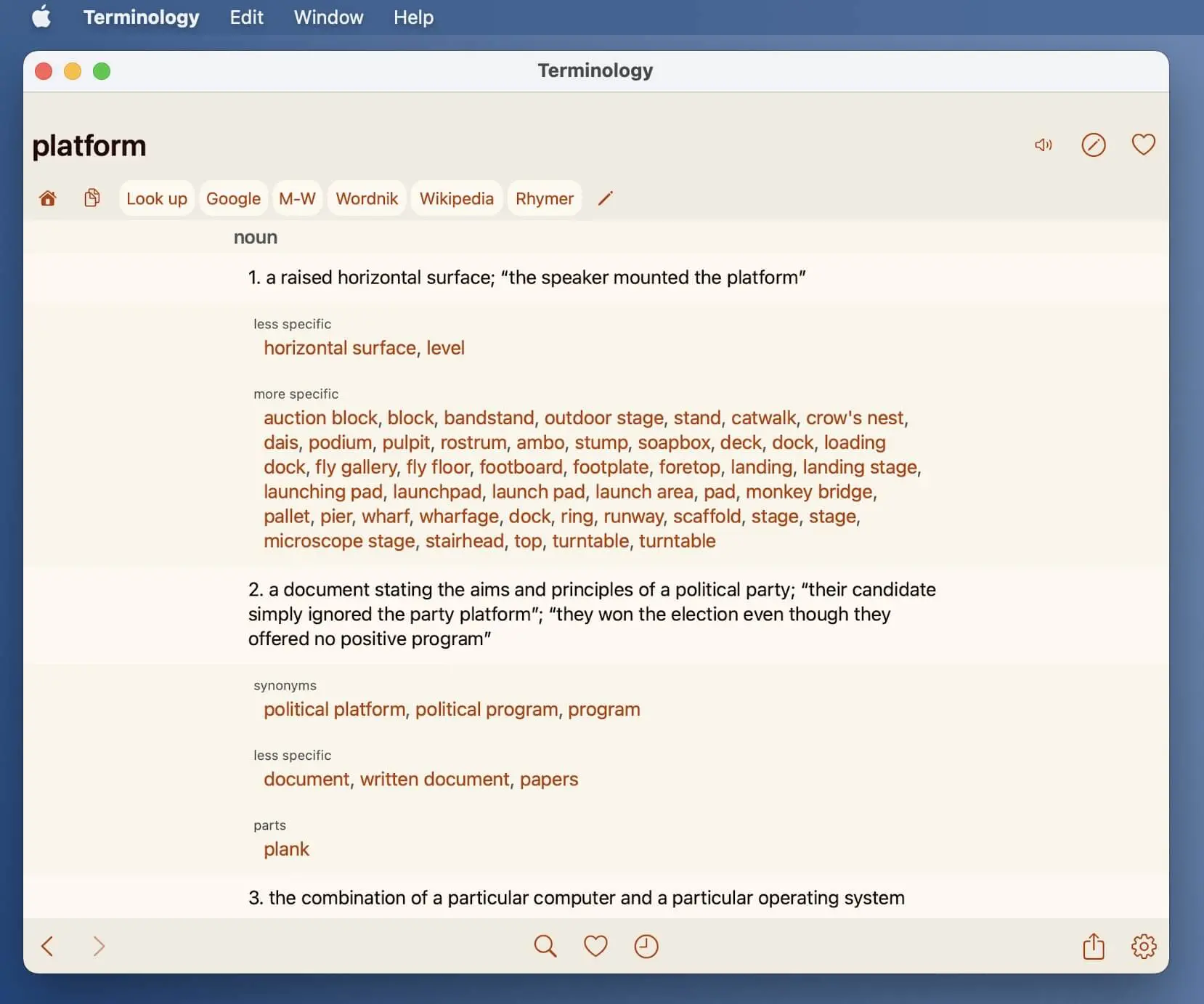Open the 'microscope stage' term
Screen dimensions: 1204x1004
[339, 541]
